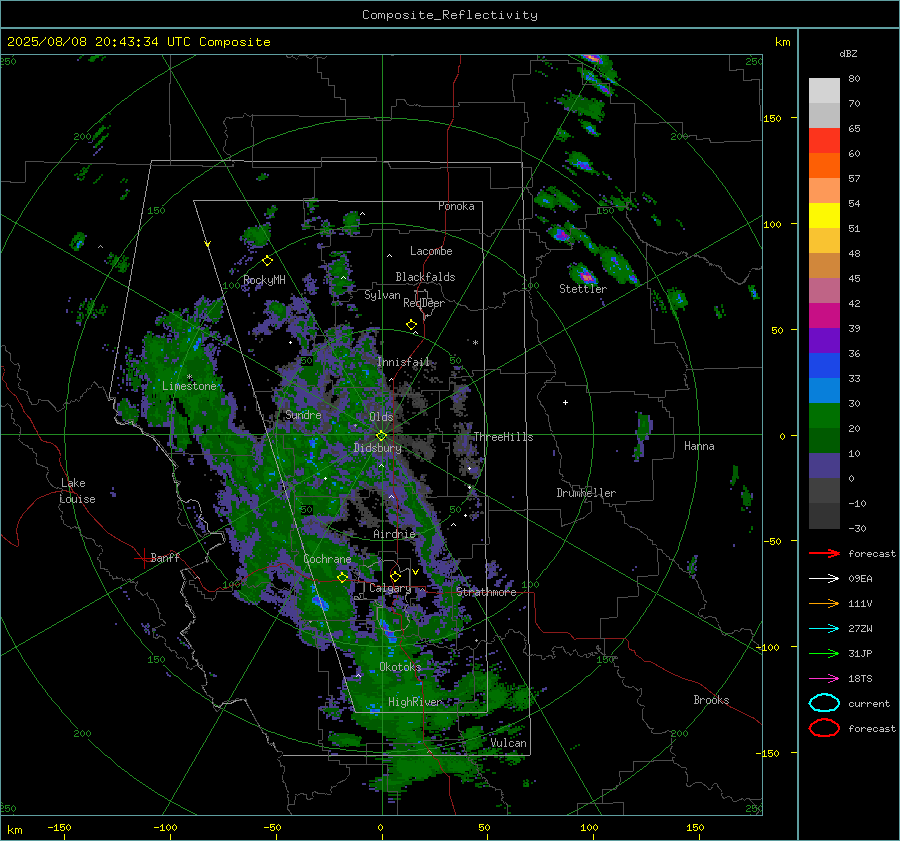900x841 pixels.
Task: Click the Didsbury city label
Action: [x=378, y=448]
